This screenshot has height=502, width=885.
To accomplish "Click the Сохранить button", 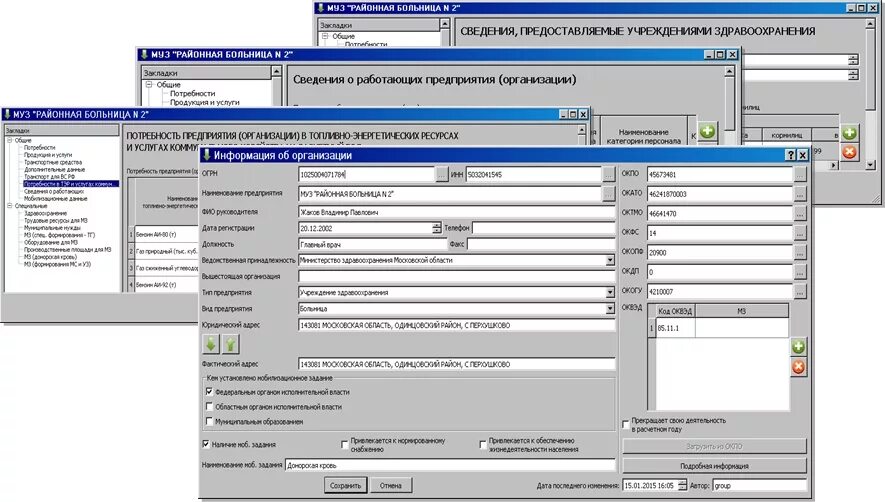I will pos(345,486).
